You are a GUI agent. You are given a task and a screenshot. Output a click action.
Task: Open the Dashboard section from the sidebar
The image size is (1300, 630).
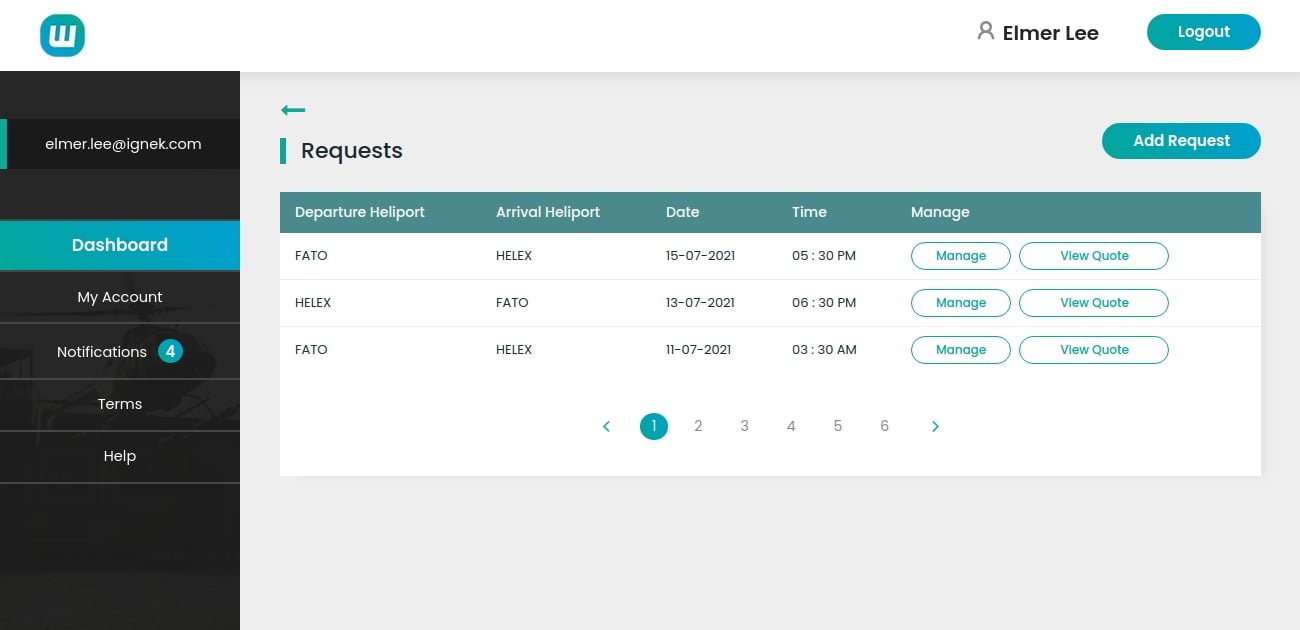[119, 244]
